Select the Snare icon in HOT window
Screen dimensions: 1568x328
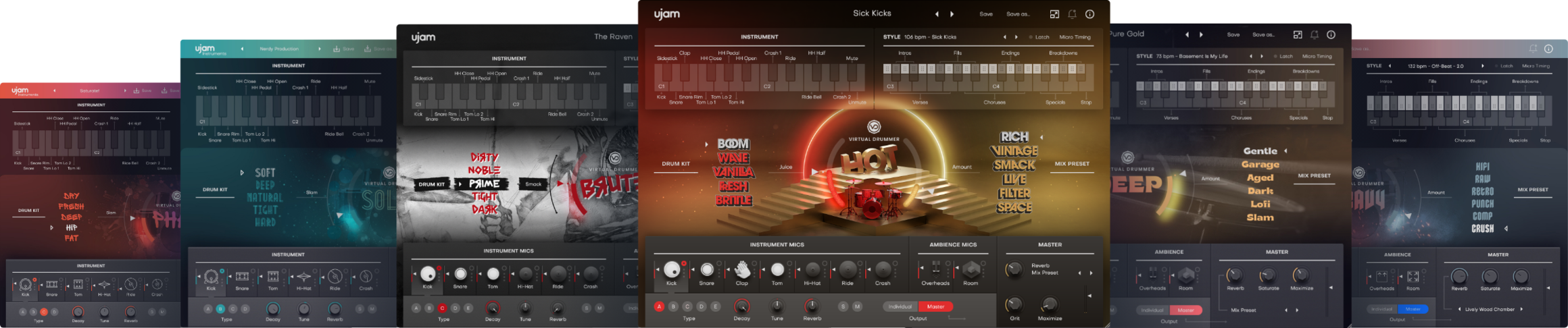pos(707,270)
